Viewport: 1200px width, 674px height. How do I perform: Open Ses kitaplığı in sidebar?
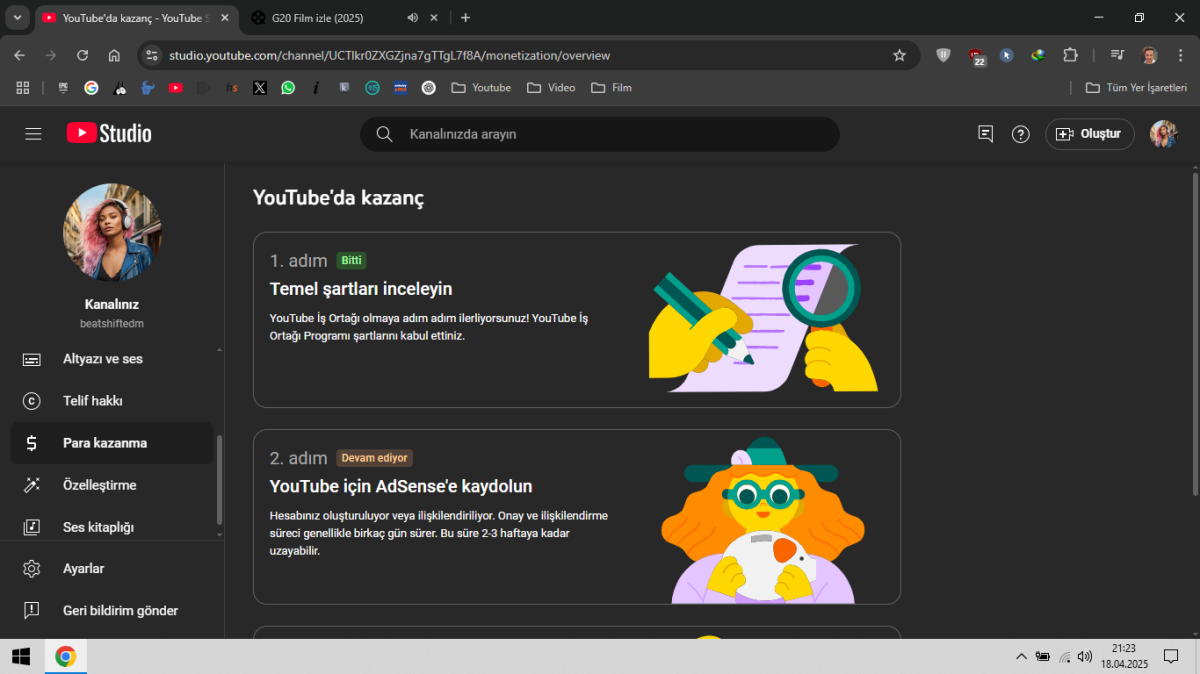click(112, 527)
